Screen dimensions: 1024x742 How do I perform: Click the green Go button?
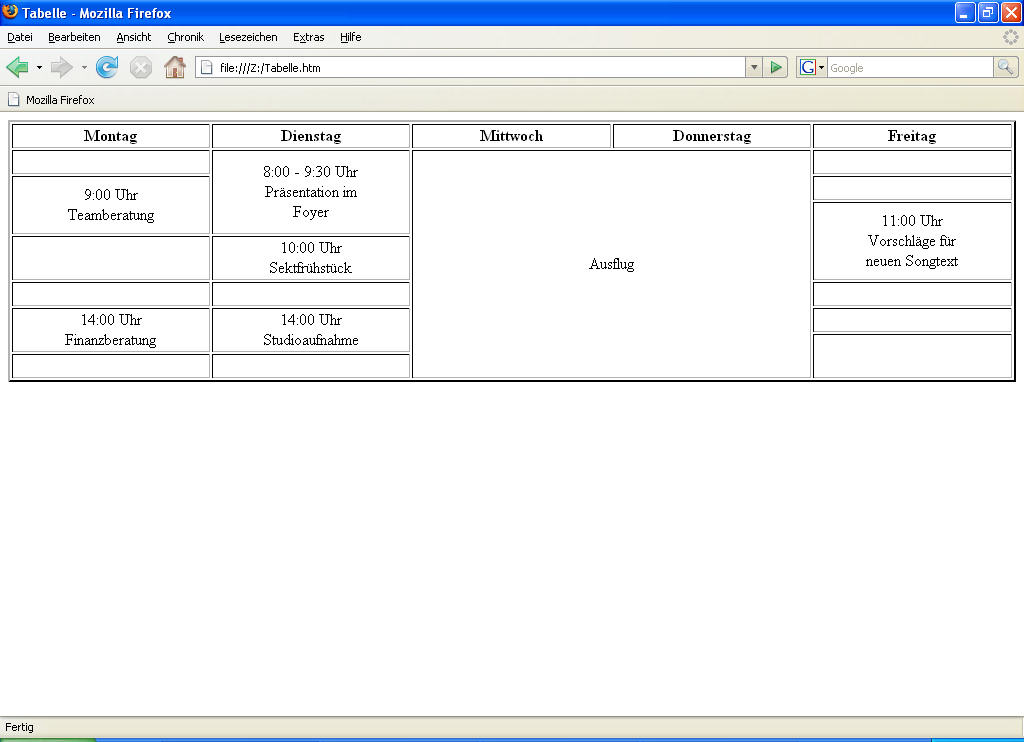click(776, 67)
